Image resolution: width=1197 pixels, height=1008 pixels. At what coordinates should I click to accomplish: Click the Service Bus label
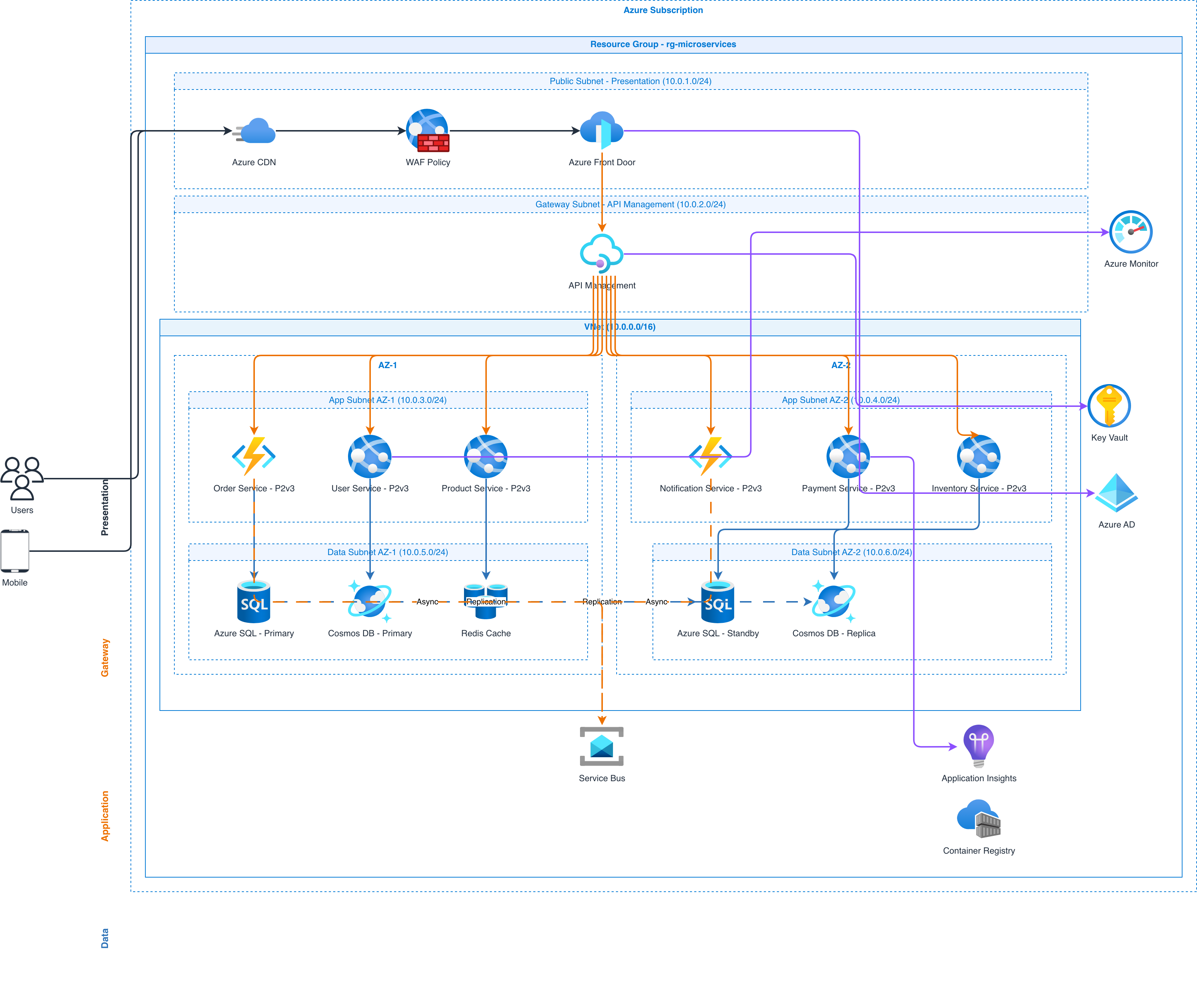click(602, 778)
